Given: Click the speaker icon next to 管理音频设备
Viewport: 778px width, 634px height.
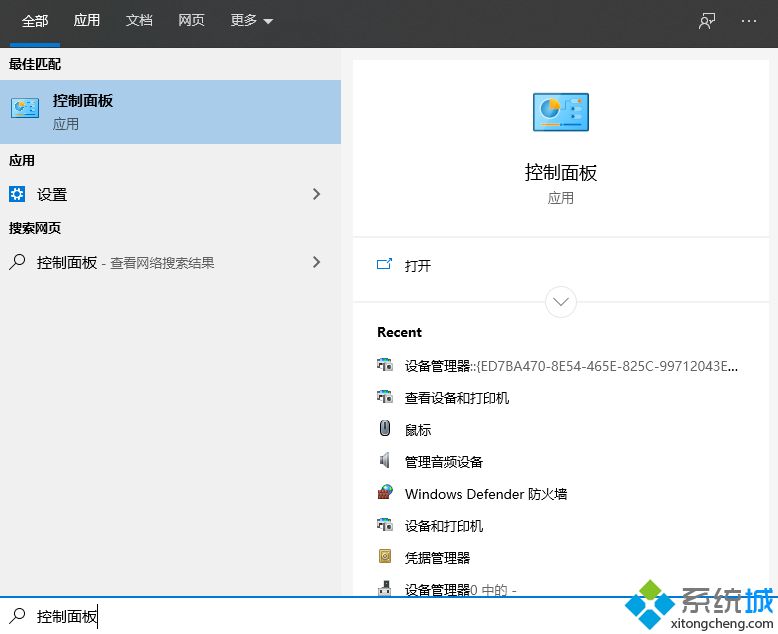Looking at the screenshot, I should coord(385,460).
